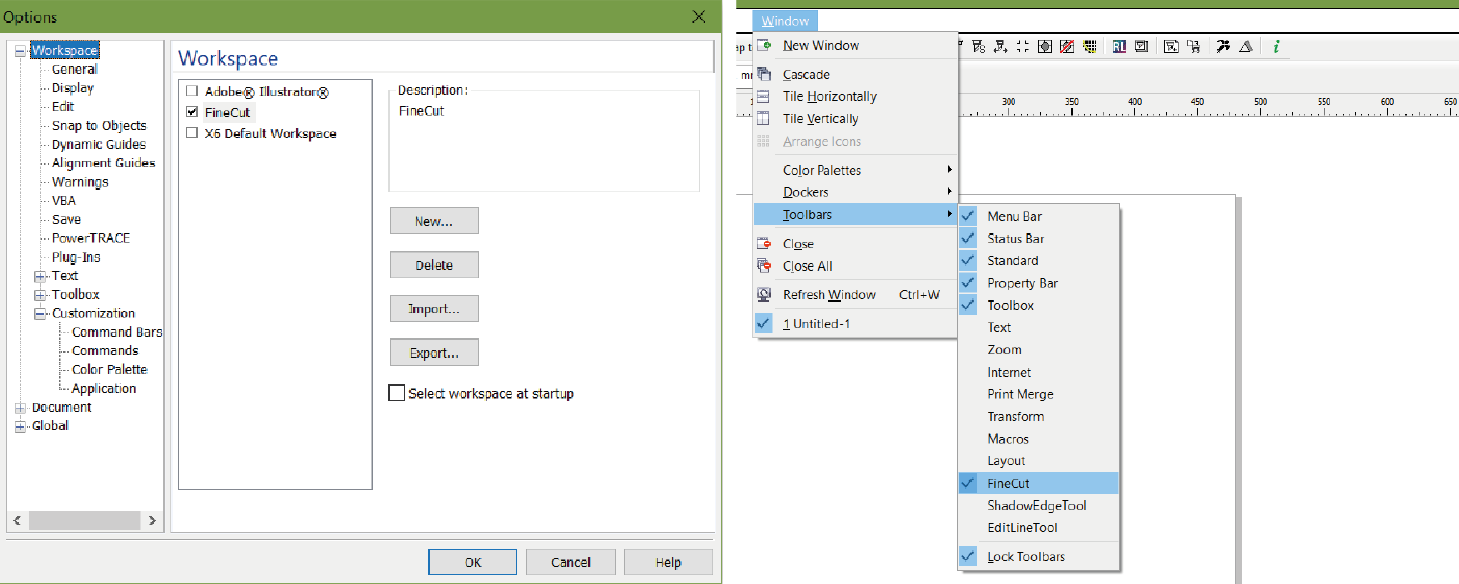Toggle Select workspace at startup checkbox
1459x584 pixels.
(397, 393)
